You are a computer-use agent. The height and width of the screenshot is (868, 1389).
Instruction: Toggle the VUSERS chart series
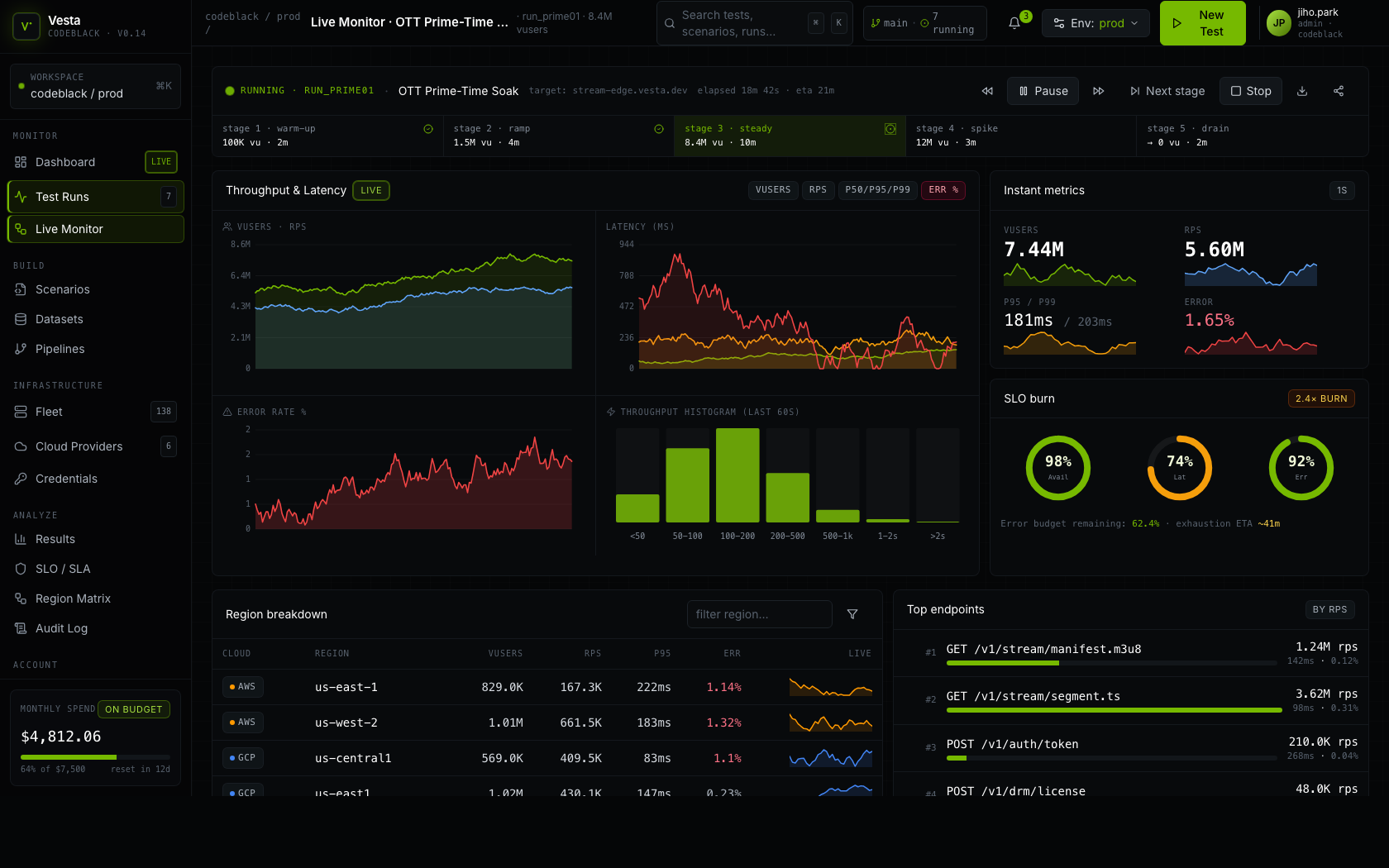772,190
